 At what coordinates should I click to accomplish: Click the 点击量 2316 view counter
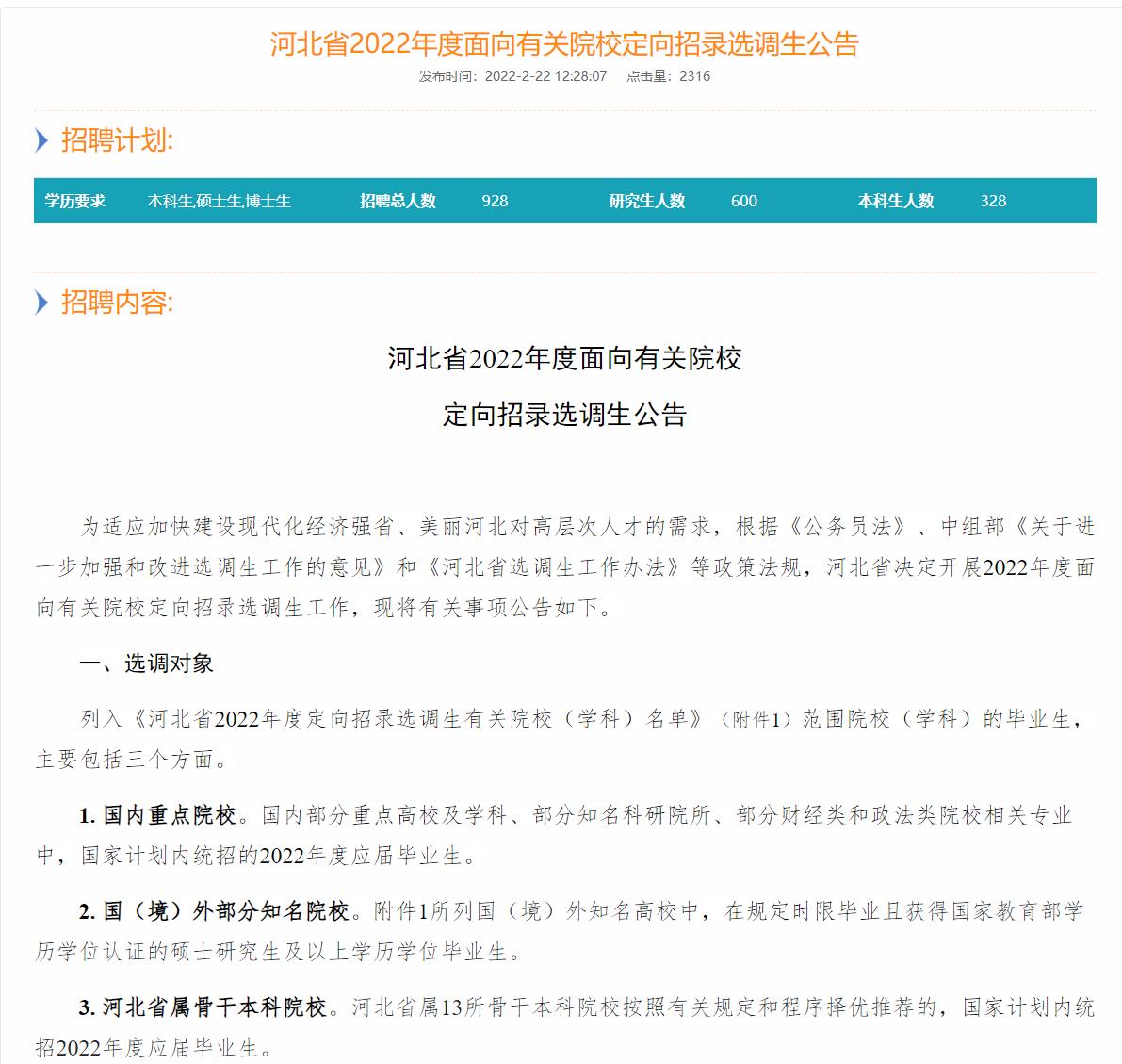tap(668, 76)
